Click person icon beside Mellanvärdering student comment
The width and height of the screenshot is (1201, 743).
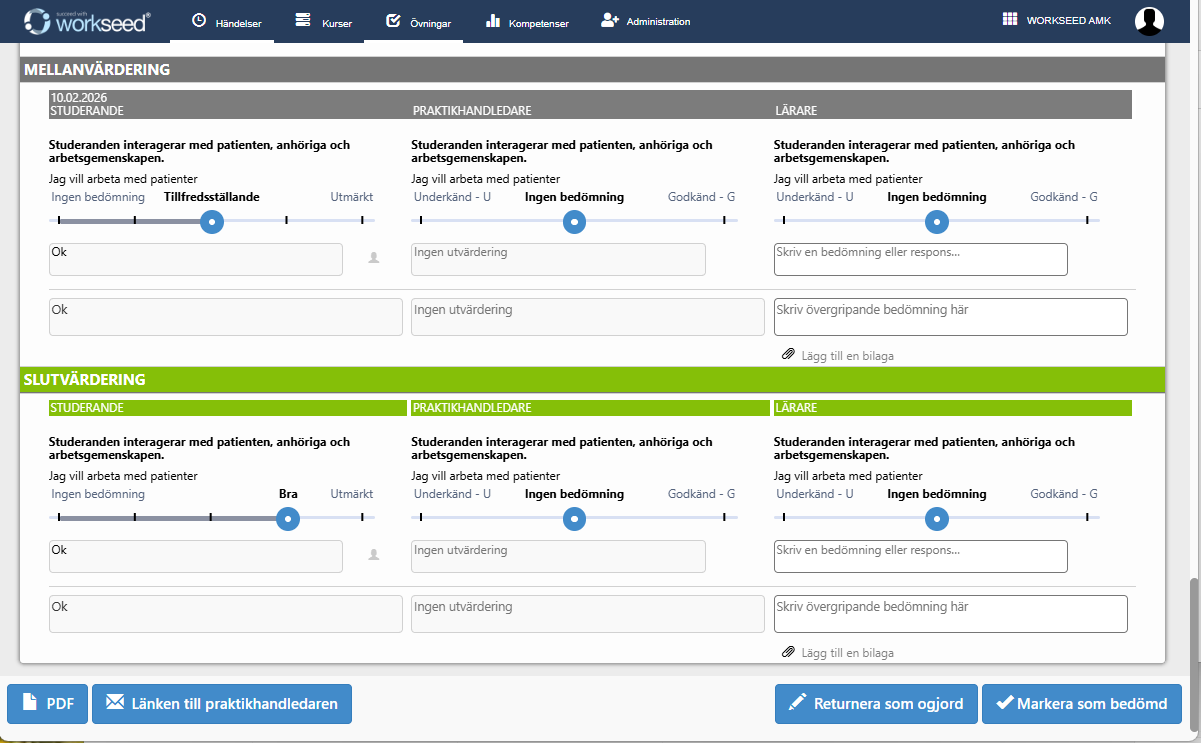(x=374, y=258)
